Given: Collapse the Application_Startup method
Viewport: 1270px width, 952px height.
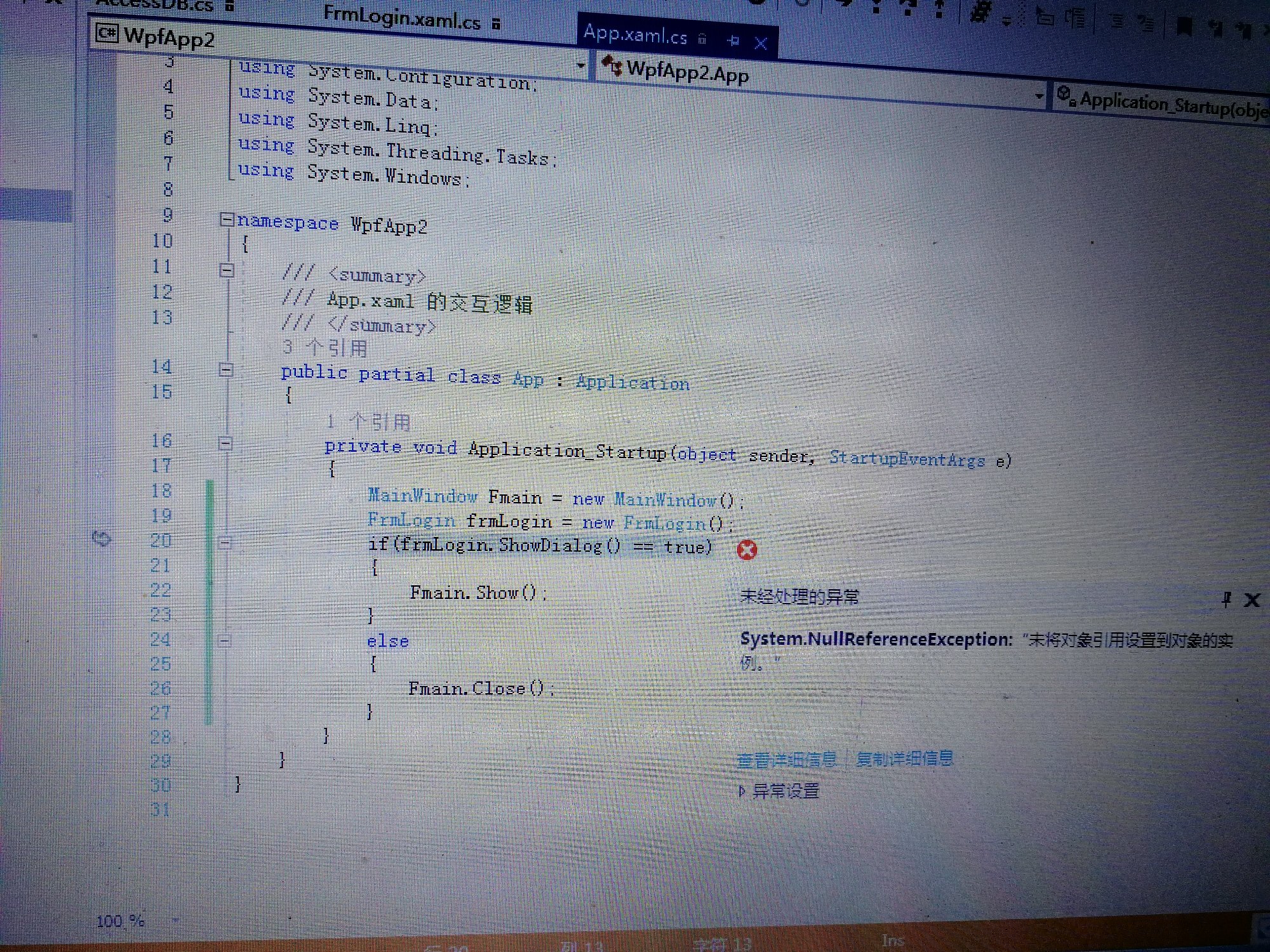Looking at the screenshot, I should tap(225, 443).
